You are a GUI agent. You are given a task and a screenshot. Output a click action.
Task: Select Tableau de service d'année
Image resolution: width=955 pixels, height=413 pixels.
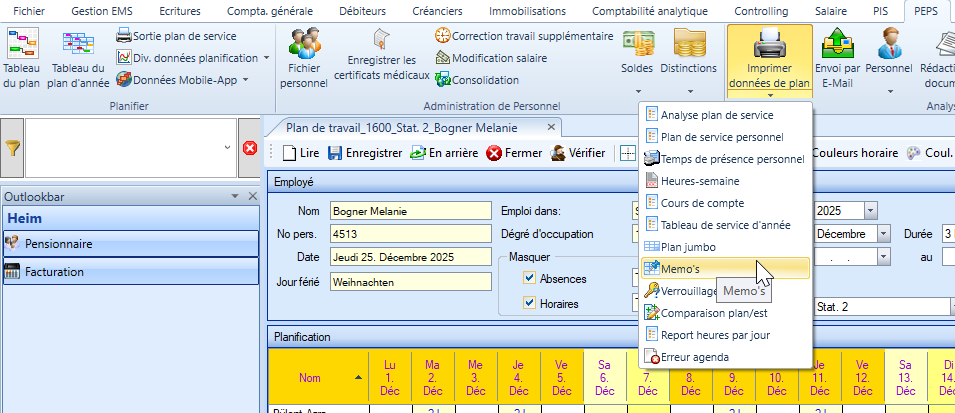pyautogui.click(x=725, y=225)
